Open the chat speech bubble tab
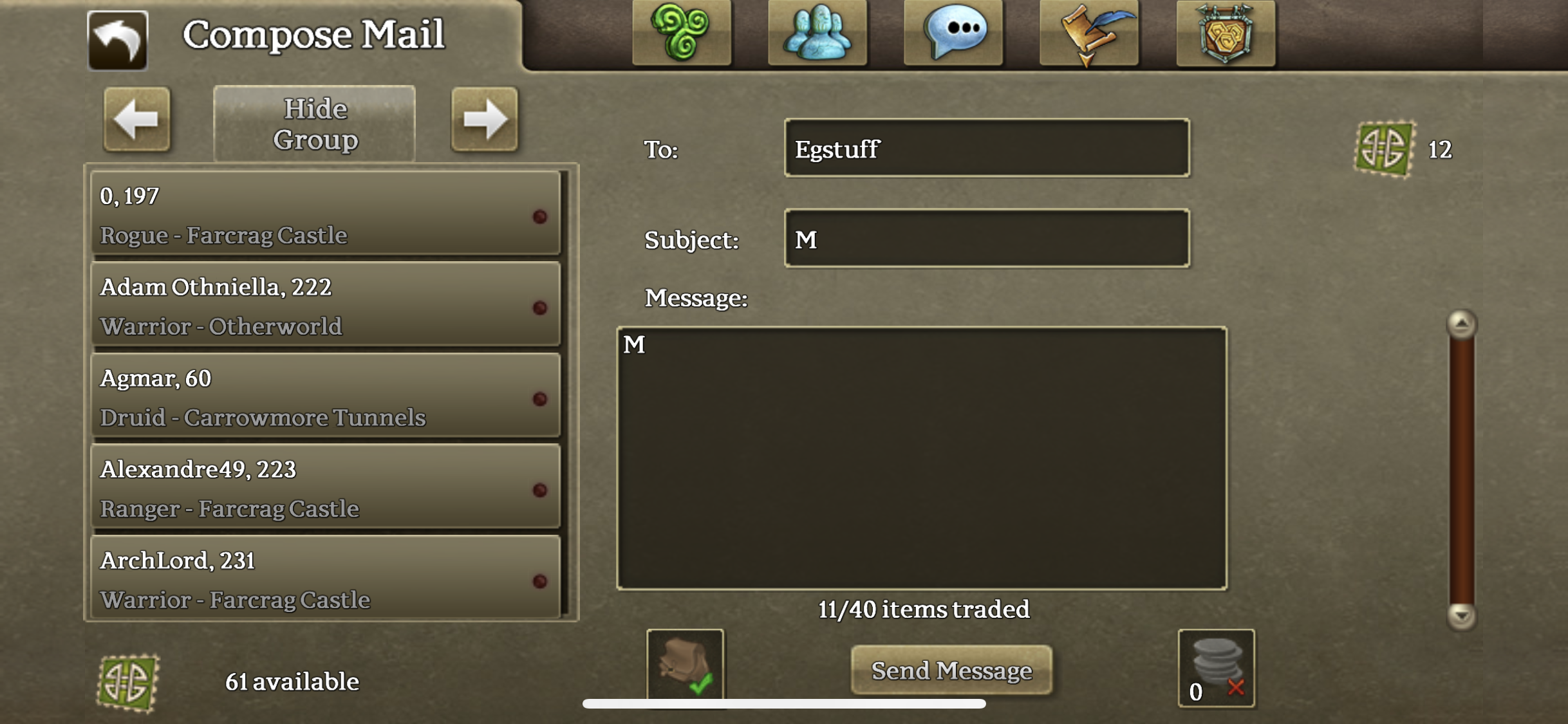 pyautogui.click(x=953, y=32)
